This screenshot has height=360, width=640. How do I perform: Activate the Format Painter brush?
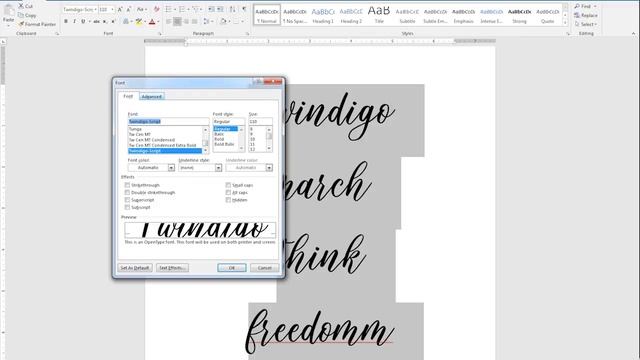coord(21,24)
